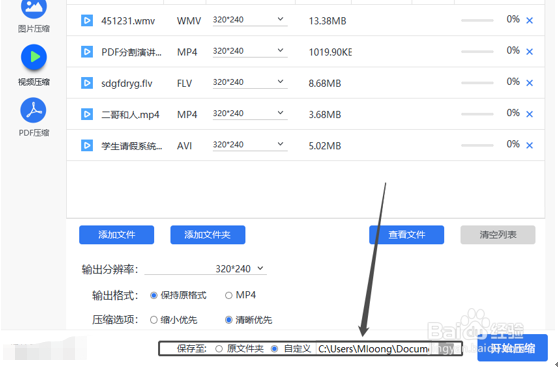Remove PDF分割演讲 file with its X icon
This screenshot has height=368, width=558.
tap(530, 52)
